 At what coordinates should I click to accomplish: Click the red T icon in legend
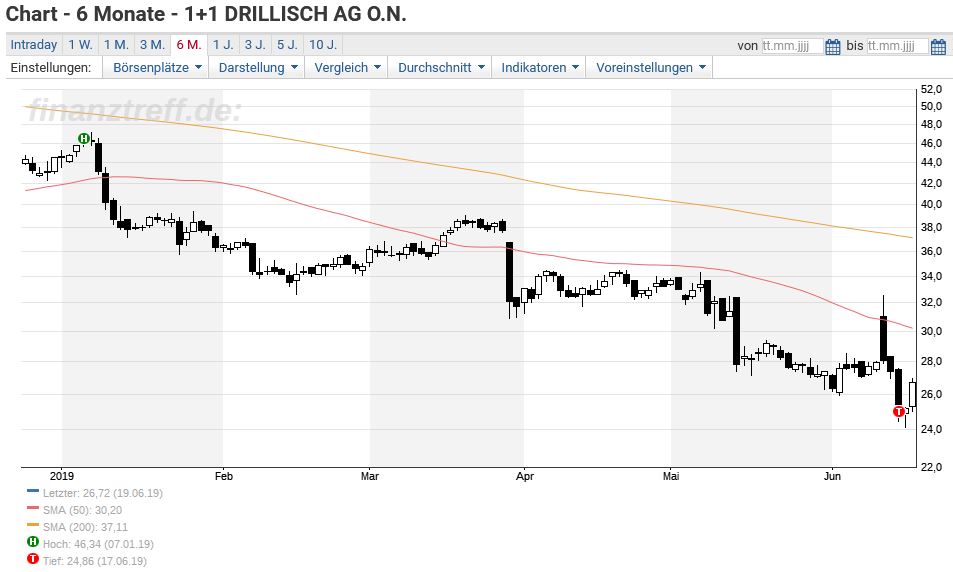tap(33, 559)
